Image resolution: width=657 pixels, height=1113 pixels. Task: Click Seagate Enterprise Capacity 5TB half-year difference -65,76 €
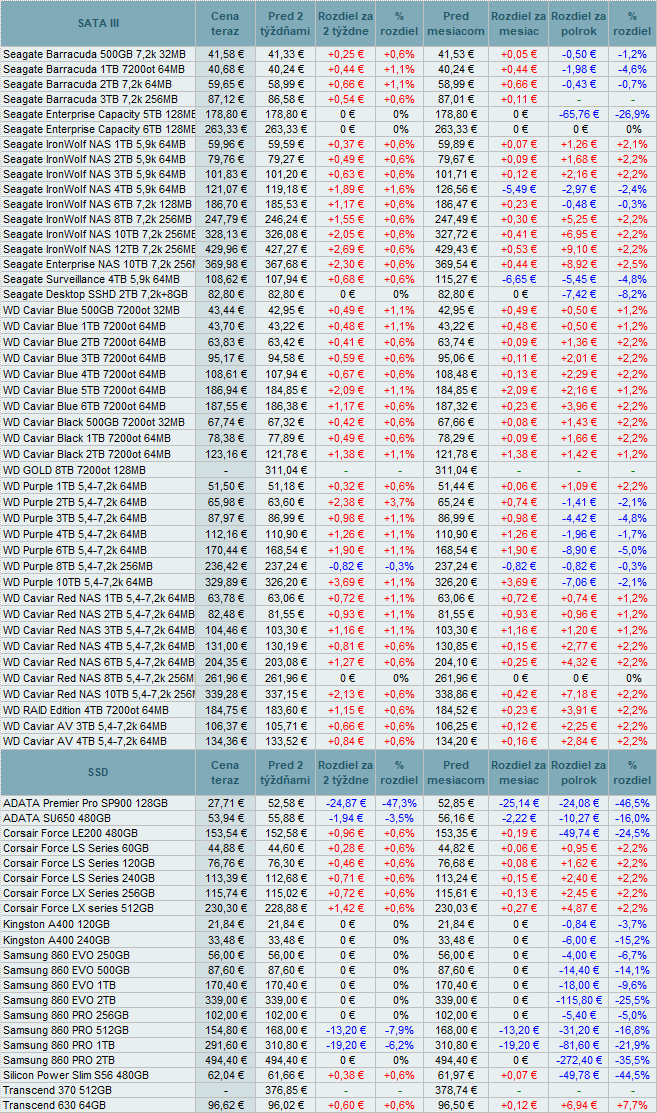579,114
